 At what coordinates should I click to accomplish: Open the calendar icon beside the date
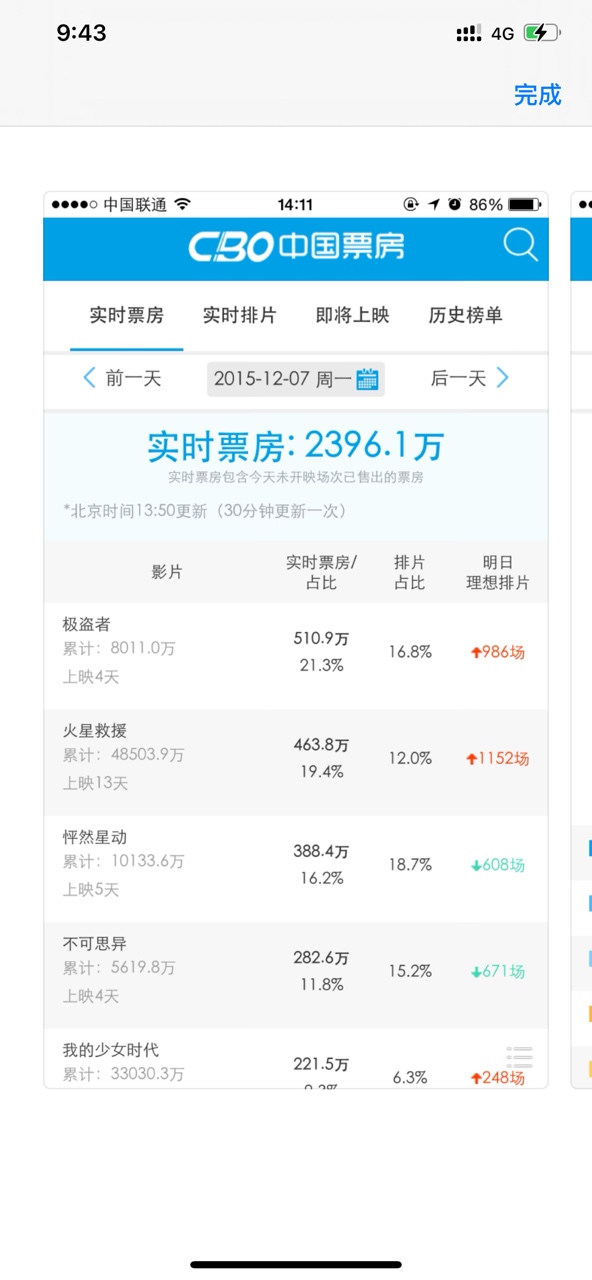click(x=367, y=379)
